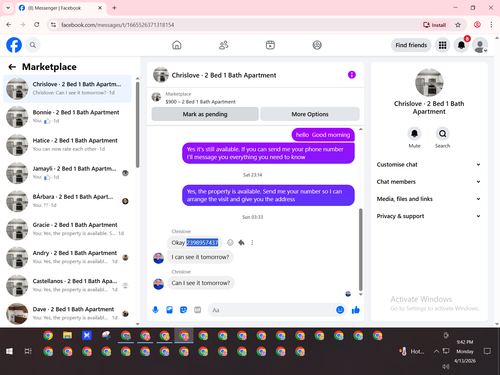Open Task View on the taskbar

click(x=28, y=351)
